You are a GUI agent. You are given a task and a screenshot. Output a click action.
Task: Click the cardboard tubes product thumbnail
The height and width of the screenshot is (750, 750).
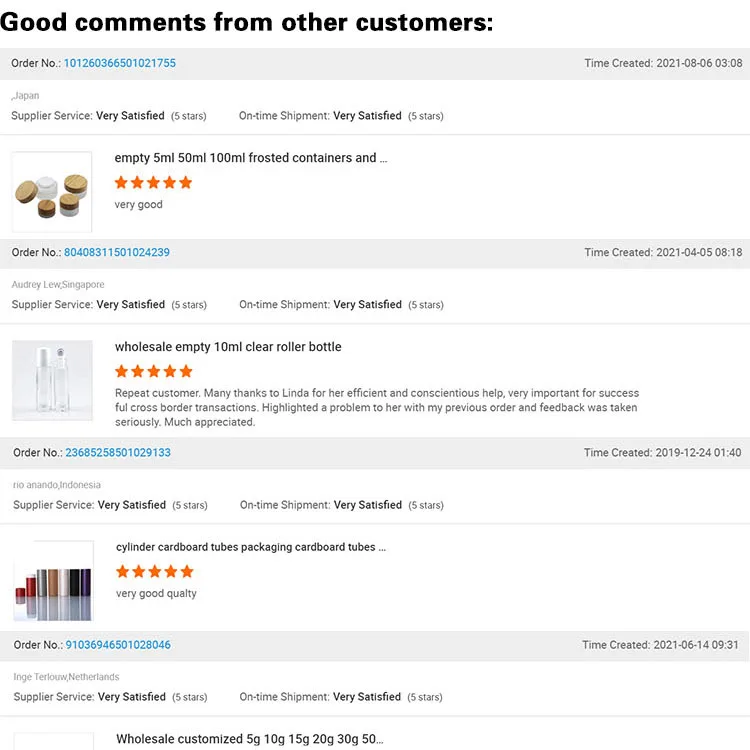[53, 581]
